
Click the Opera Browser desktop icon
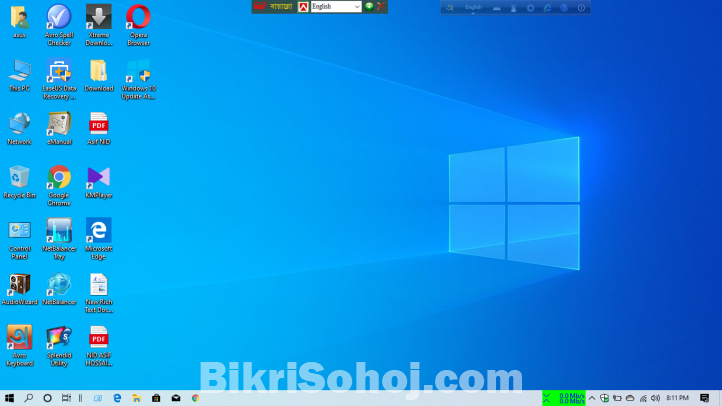tap(138, 18)
